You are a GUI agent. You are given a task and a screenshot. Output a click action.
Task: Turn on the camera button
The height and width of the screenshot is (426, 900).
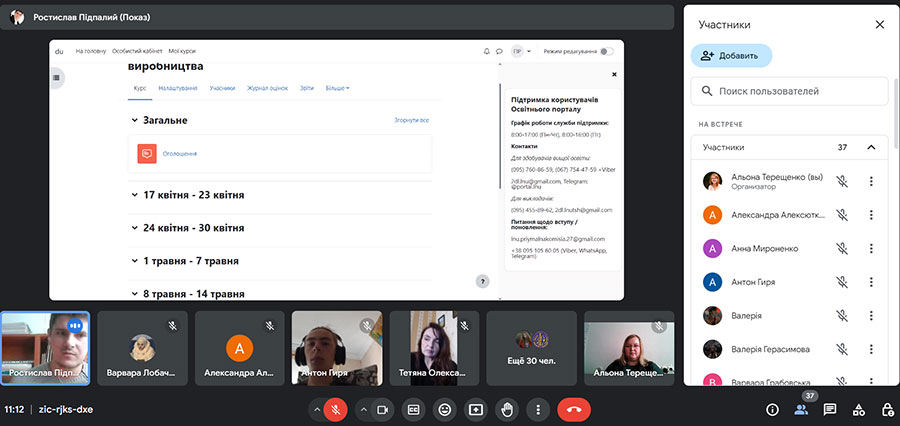[x=382, y=410]
